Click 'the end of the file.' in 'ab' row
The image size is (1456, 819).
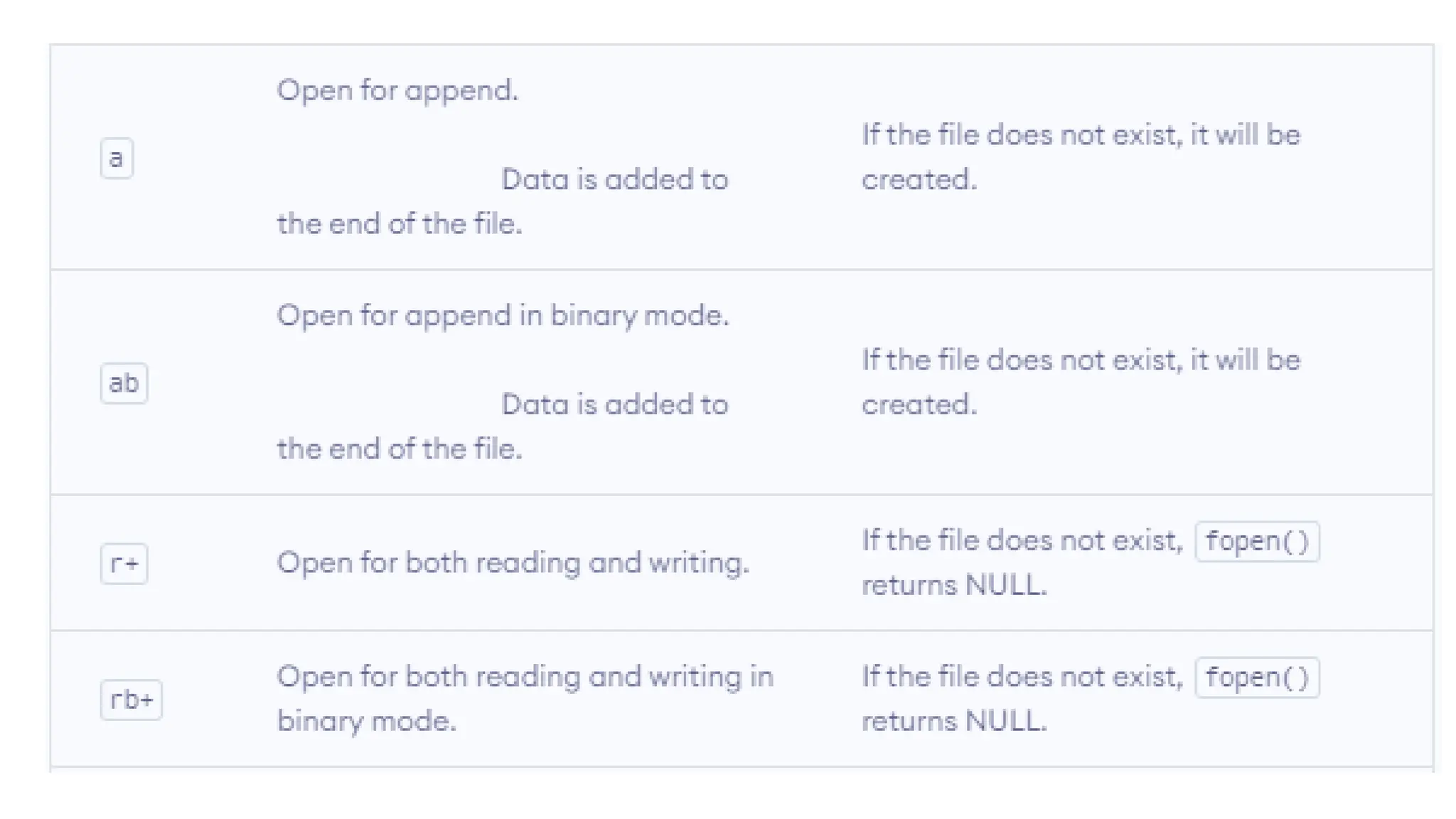(400, 449)
